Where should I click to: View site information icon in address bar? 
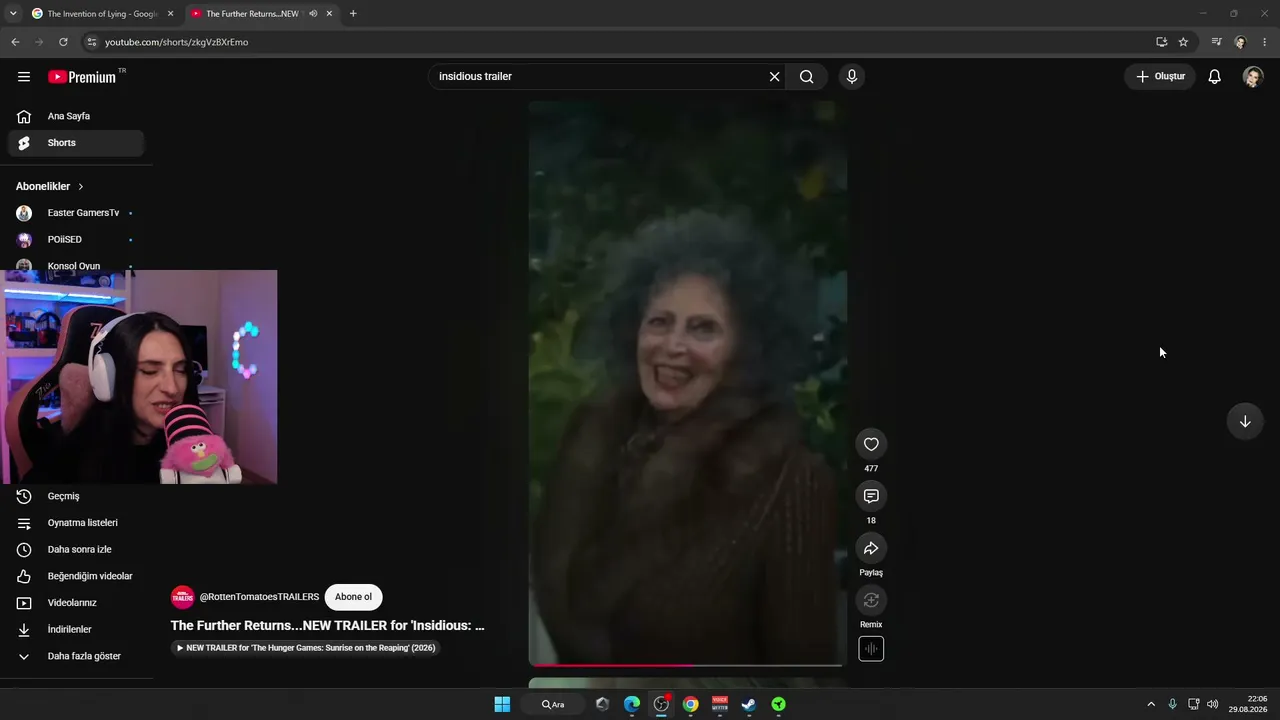(x=91, y=42)
